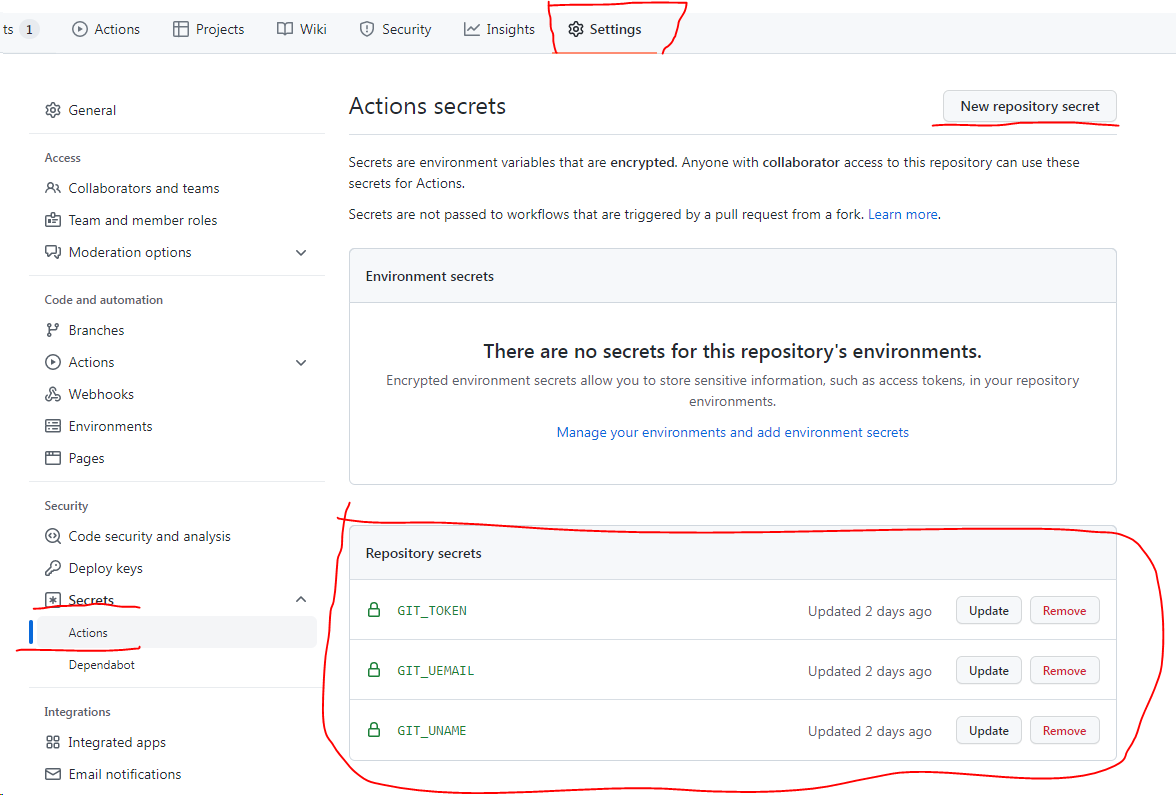Expand the Moderation options chevron

point(301,253)
